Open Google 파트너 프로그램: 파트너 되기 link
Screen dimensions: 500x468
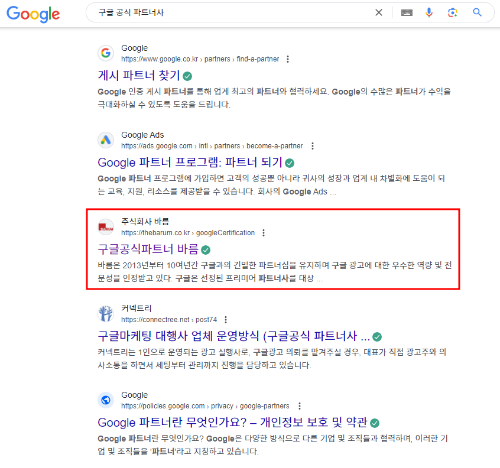click(x=190, y=162)
